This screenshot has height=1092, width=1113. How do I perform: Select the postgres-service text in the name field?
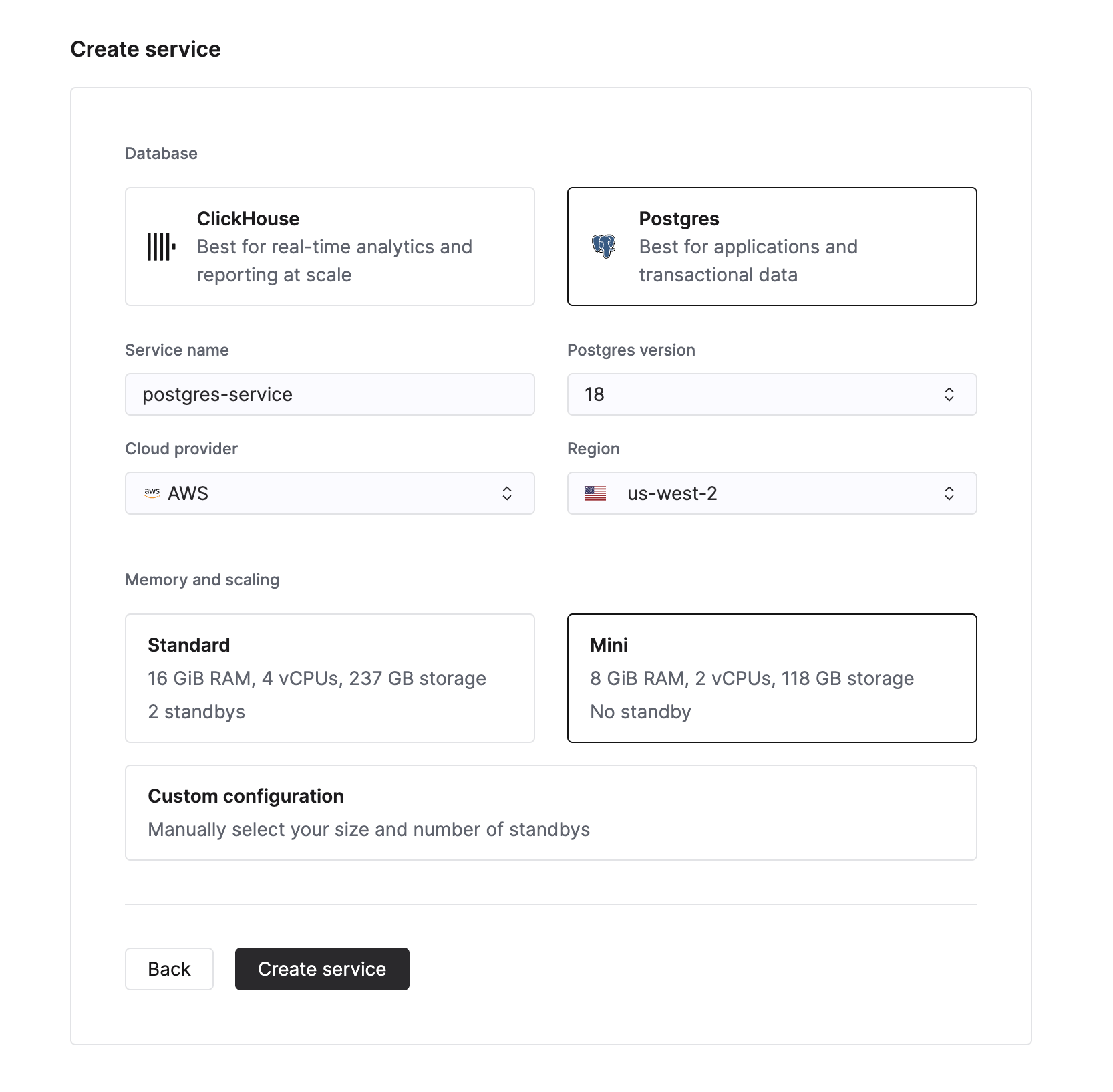tap(217, 394)
